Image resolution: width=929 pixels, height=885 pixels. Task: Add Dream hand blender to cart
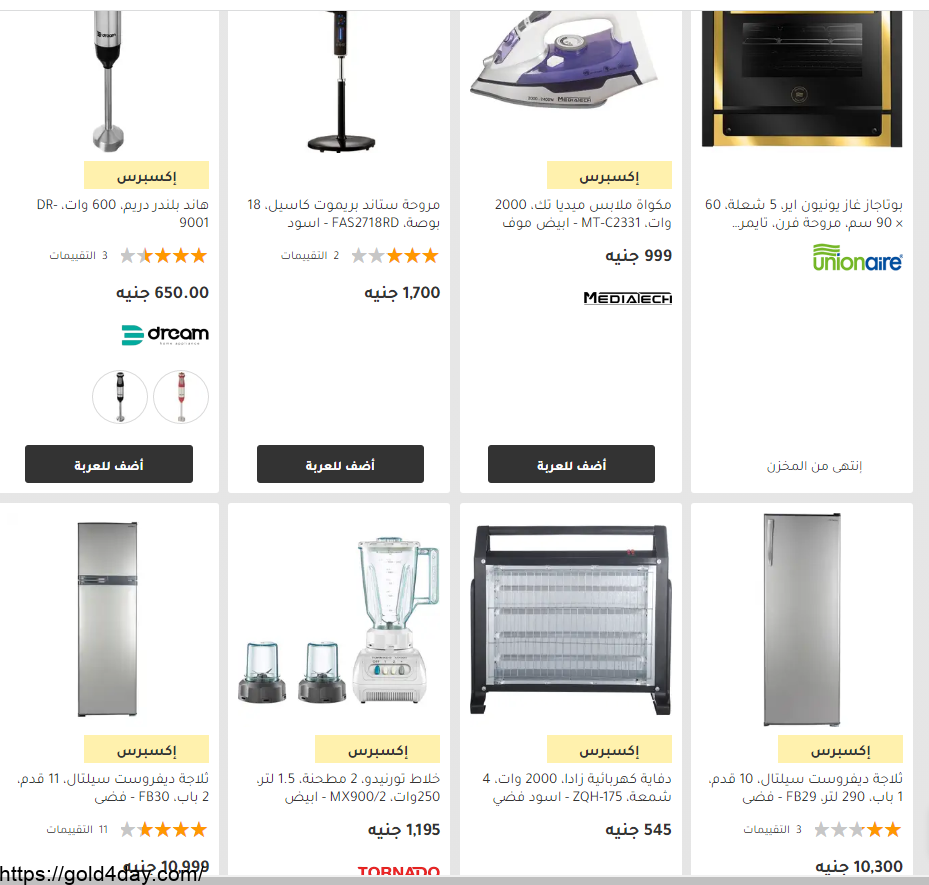tap(109, 464)
